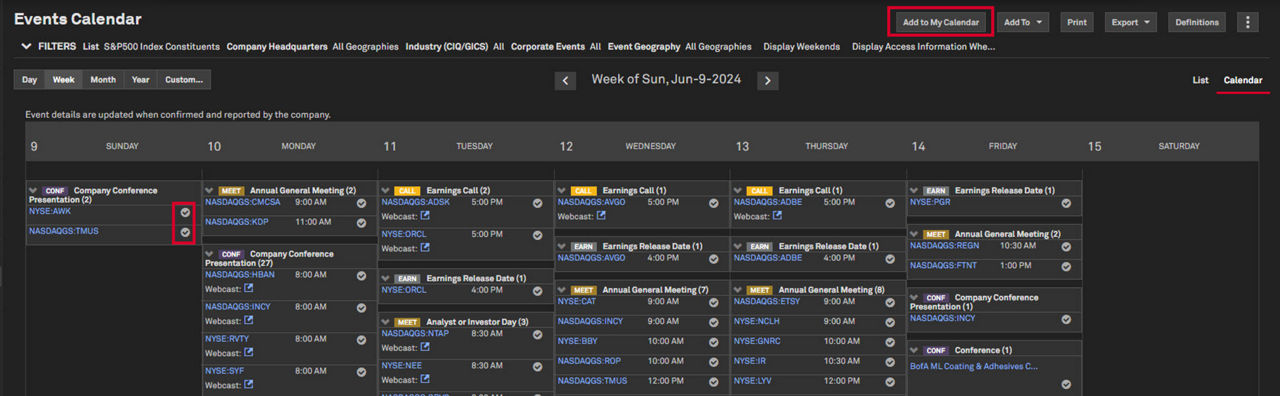This screenshot has width=1280, height=396.
Task: Click Add to My Calendar button
Action: pos(940,22)
